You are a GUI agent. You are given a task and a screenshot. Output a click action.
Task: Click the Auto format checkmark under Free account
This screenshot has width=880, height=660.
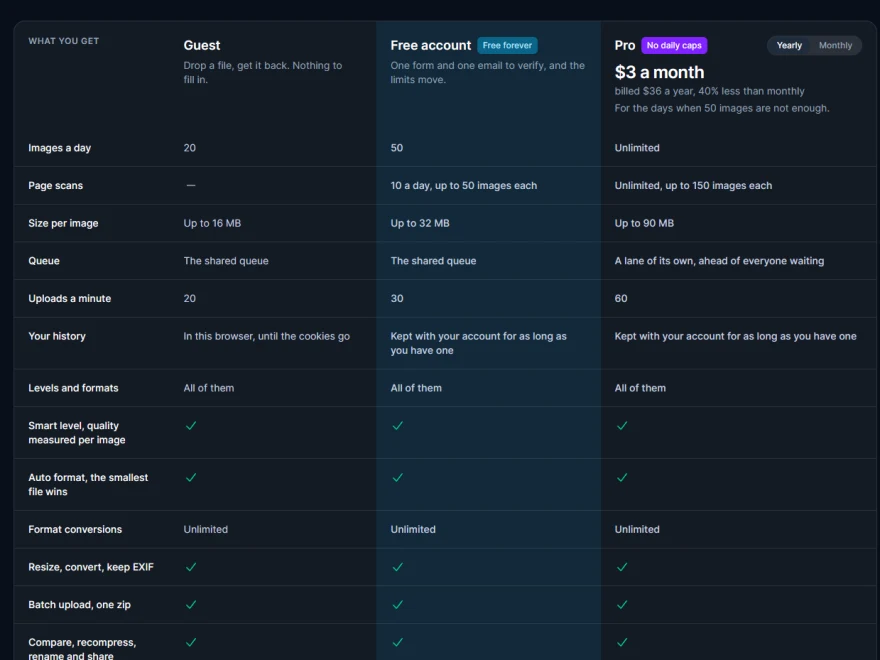(x=397, y=478)
